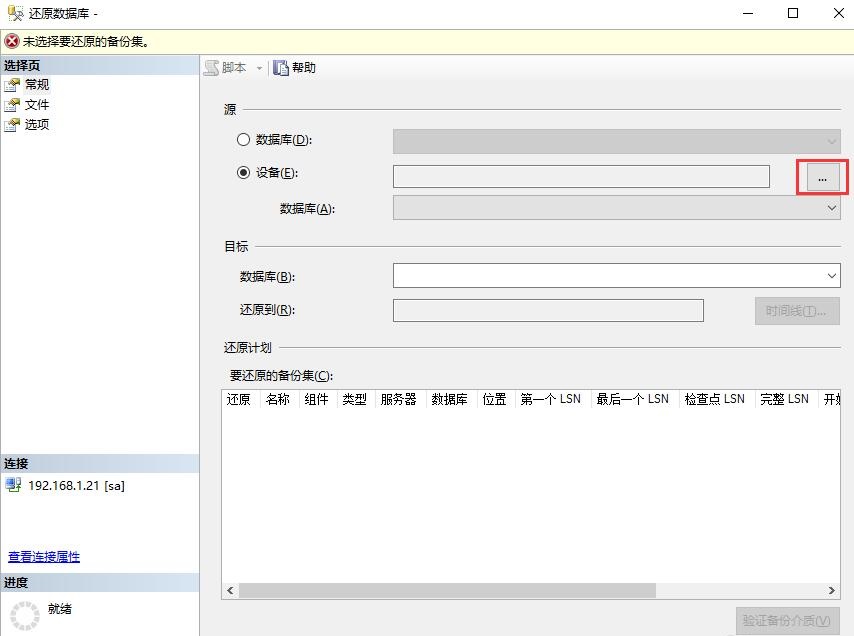Open the 查看连接属性 link

tap(41, 556)
